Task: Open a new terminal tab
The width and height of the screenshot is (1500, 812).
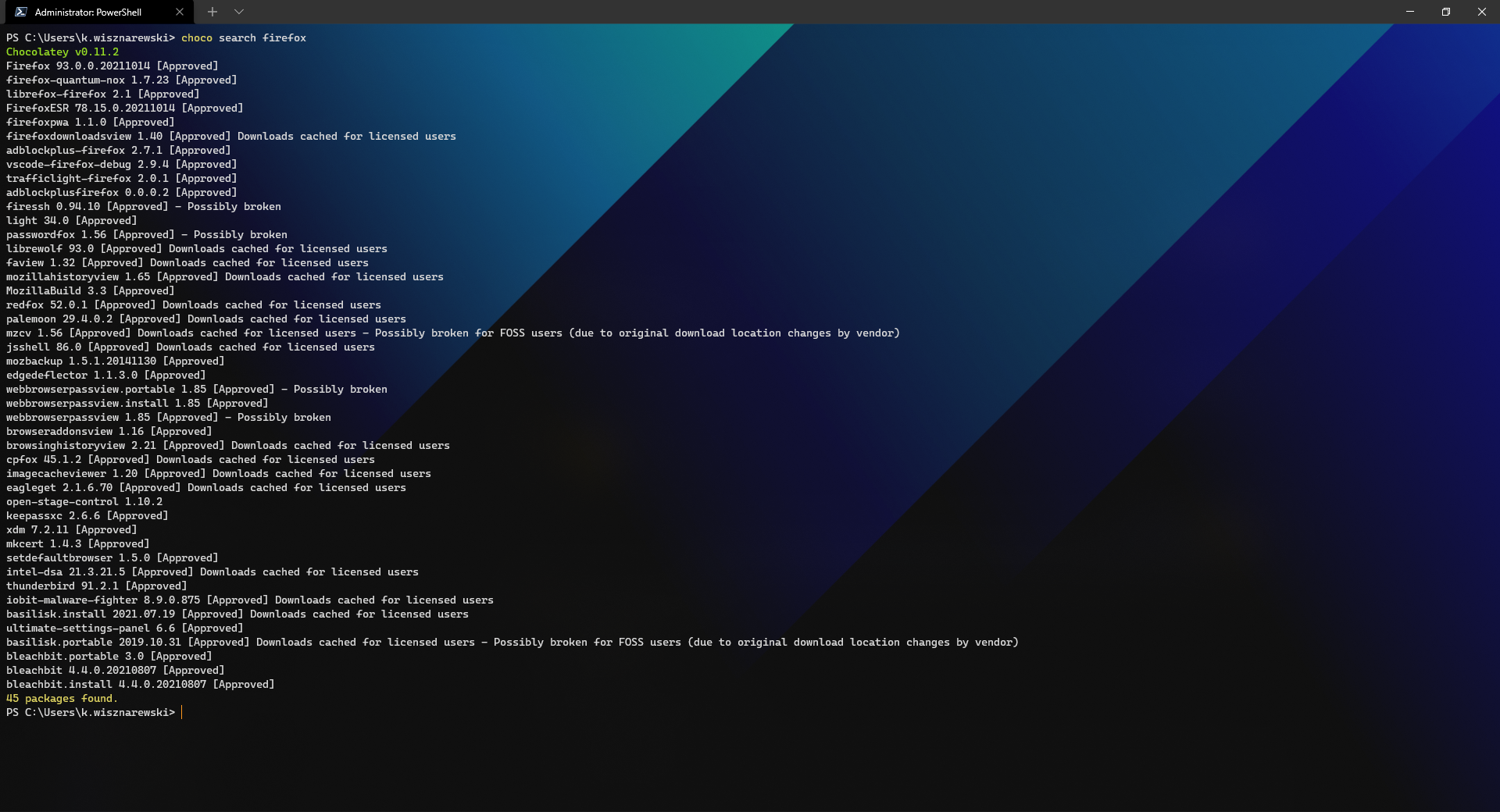Action: (x=212, y=12)
